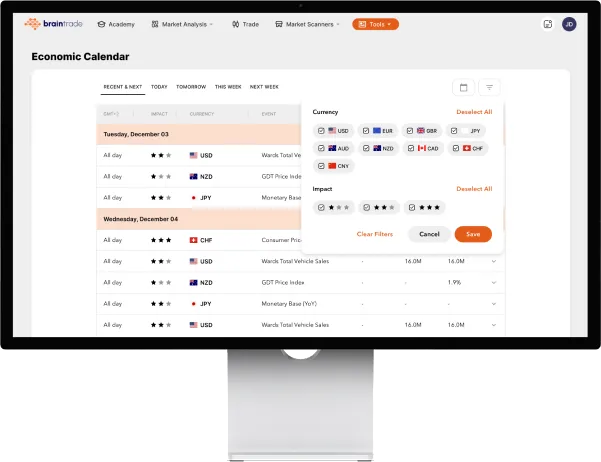
Task: Open the Tools dropdown
Action: click(375, 24)
